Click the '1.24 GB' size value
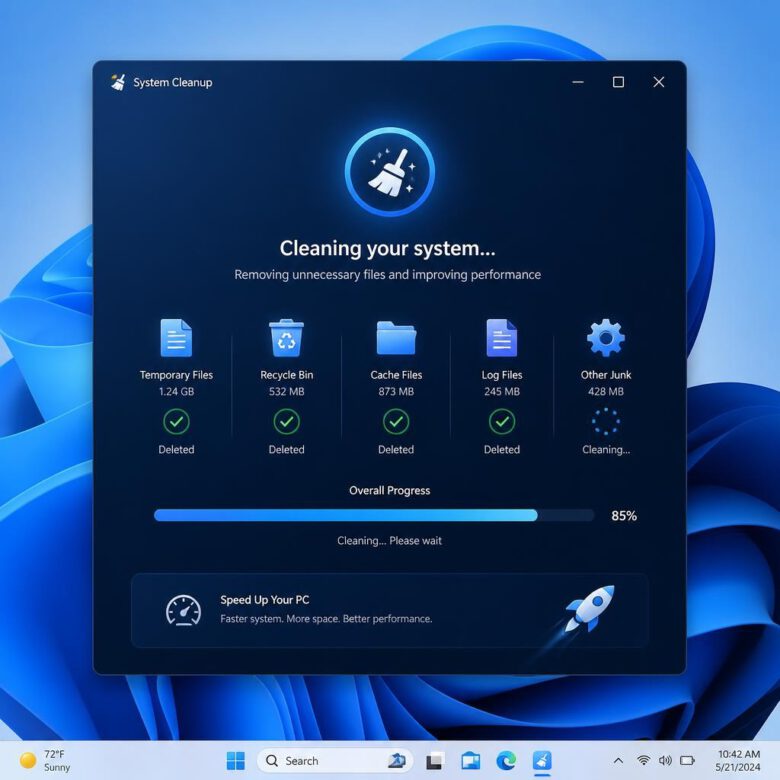 click(x=176, y=391)
